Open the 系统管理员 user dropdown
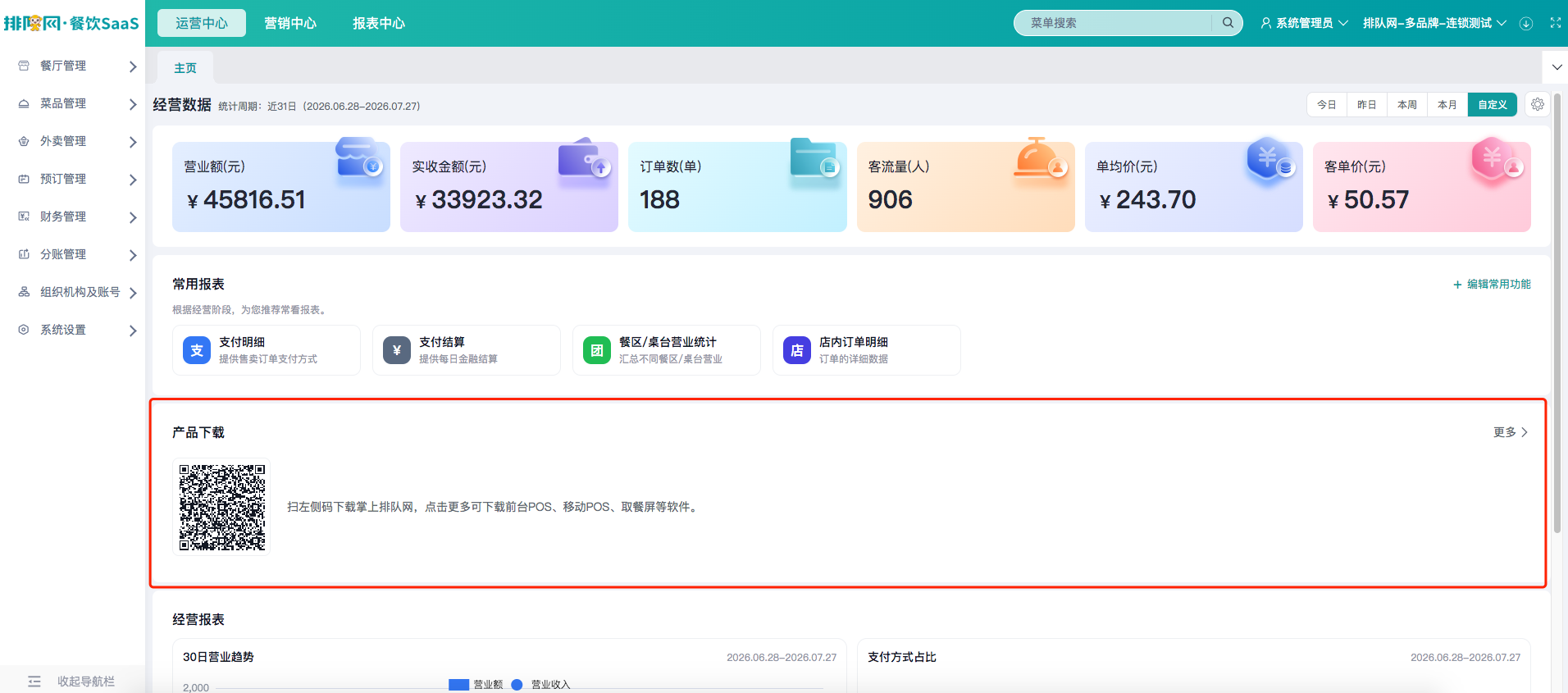 click(1304, 23)
